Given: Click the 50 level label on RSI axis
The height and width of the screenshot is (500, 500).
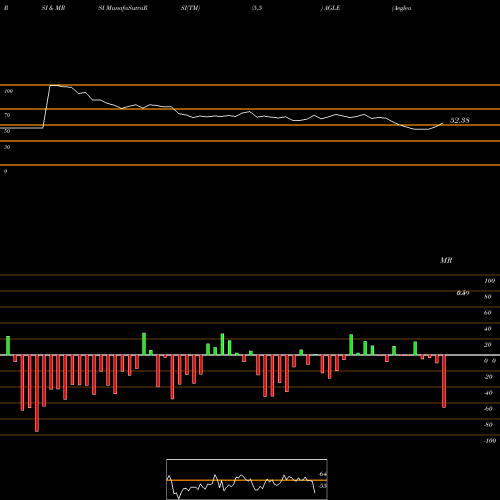Looking at the screenshot, I should (x=7, y=131).
